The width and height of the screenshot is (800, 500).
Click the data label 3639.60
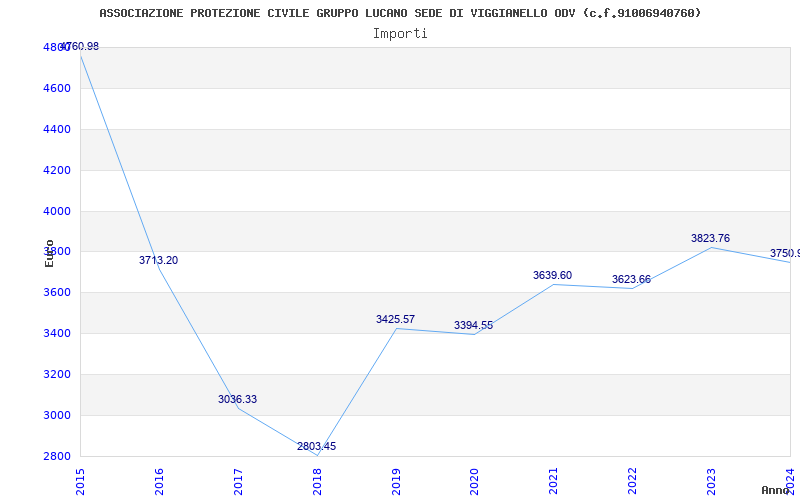point(553,276)
